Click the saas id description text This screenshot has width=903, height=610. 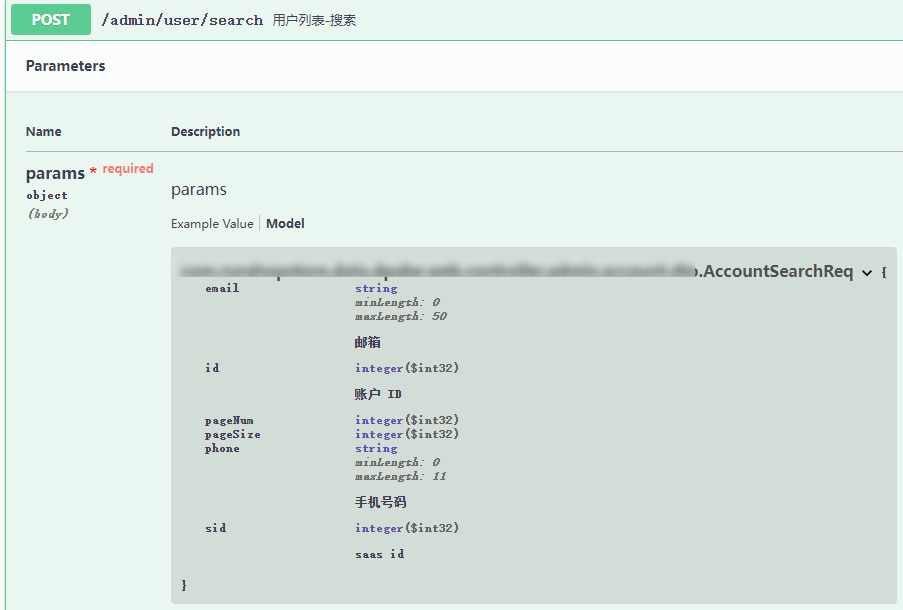(379, 554)
